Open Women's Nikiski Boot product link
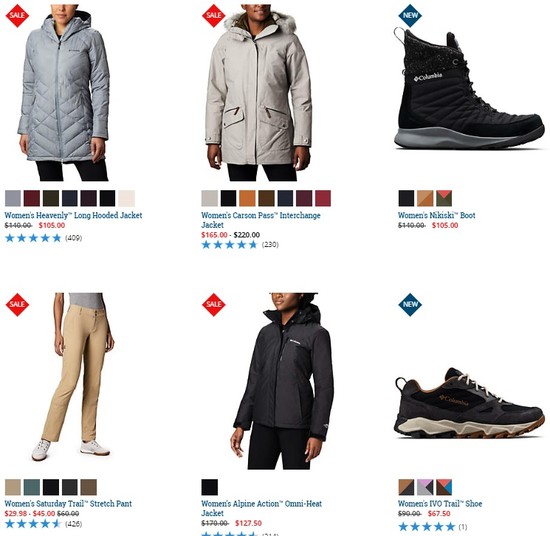The height and width of the screenshot is (536, 550). pos(437,215)
